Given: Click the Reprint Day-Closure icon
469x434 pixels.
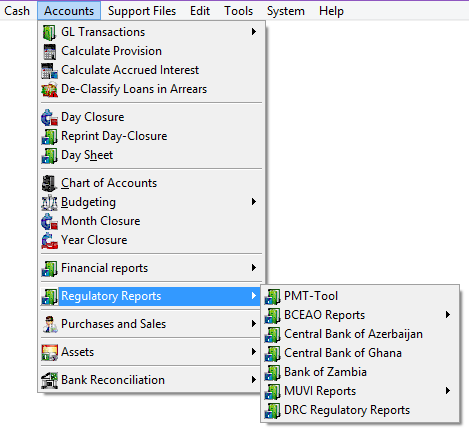Looking at the screenshot, I should point(49,137).
